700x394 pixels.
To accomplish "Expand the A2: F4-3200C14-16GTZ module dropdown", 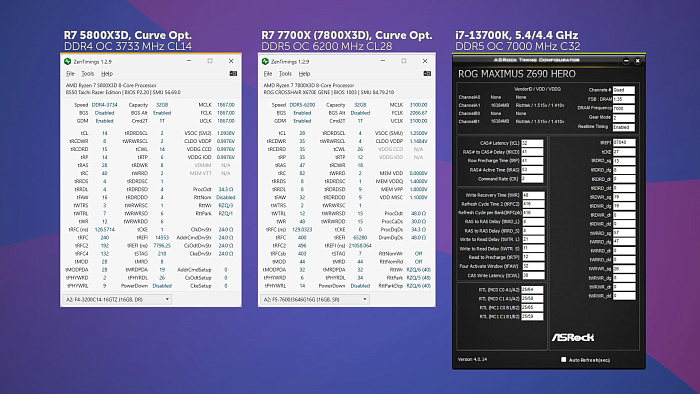I will point(117,299).
